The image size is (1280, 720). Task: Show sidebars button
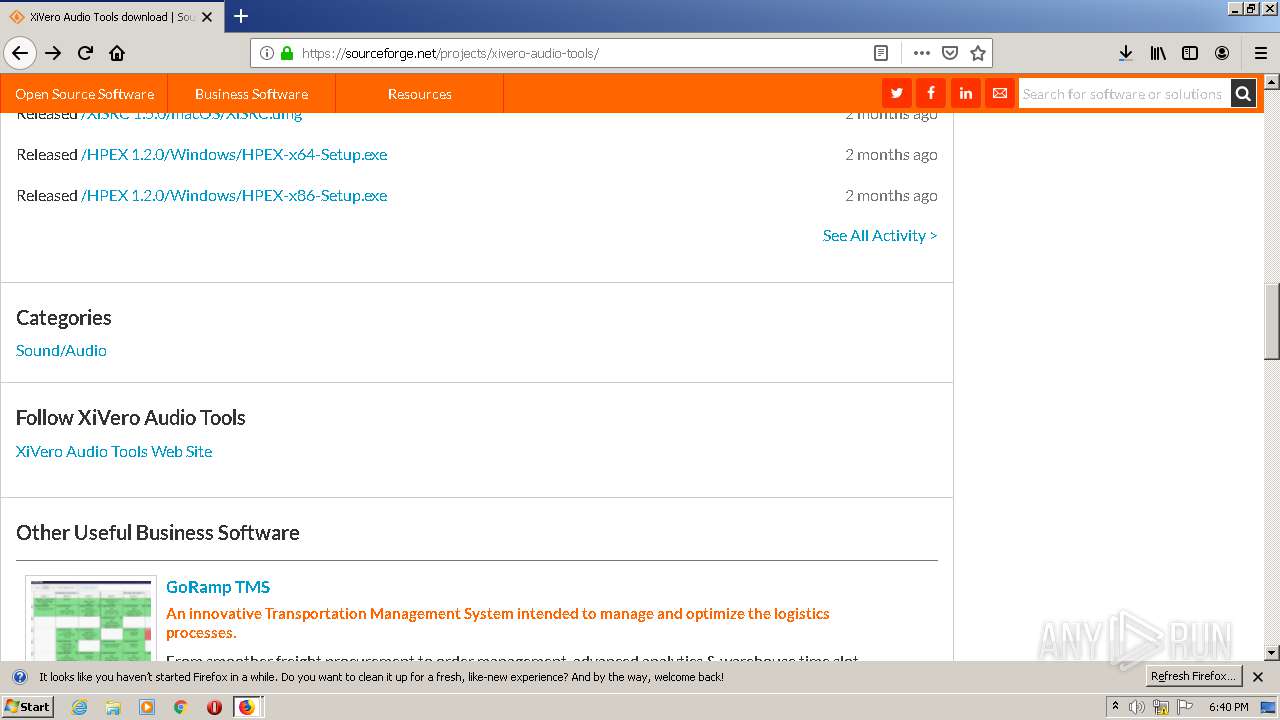tap(1190, 53)
